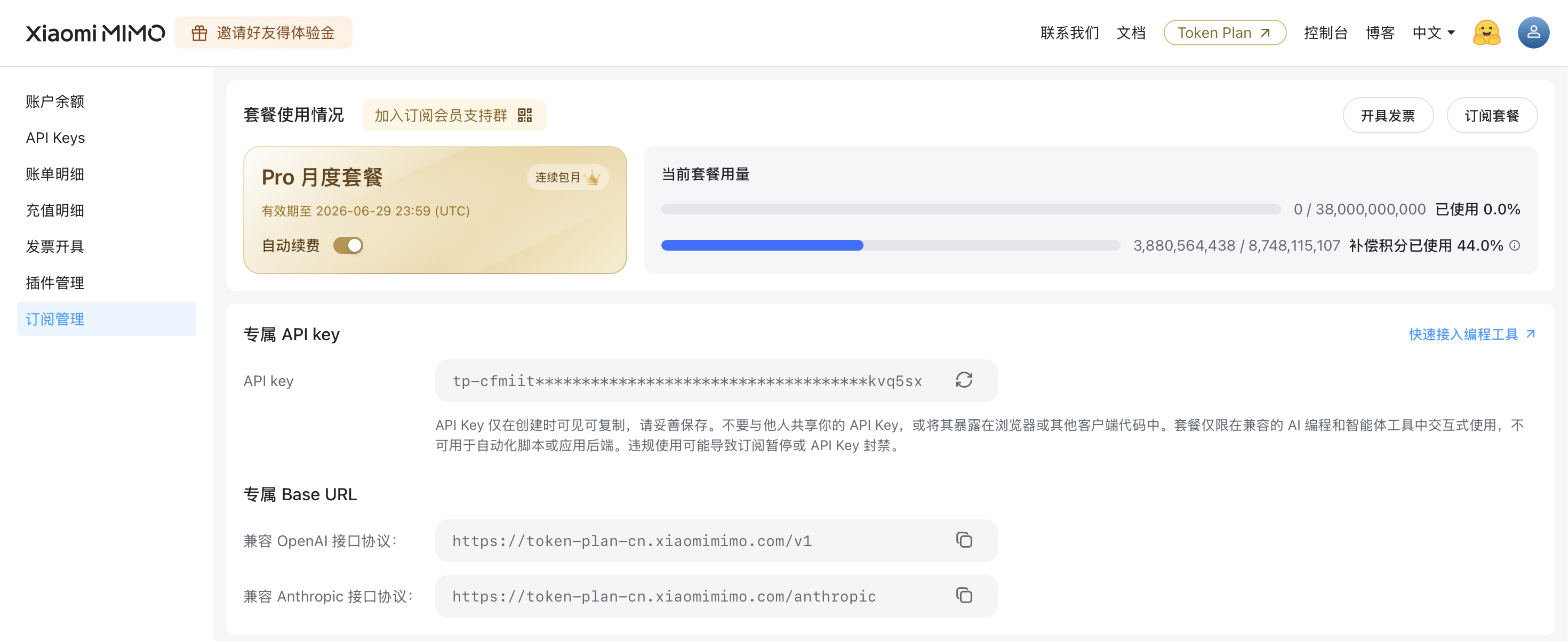Select 发票开具 in the sidebar

107,246
